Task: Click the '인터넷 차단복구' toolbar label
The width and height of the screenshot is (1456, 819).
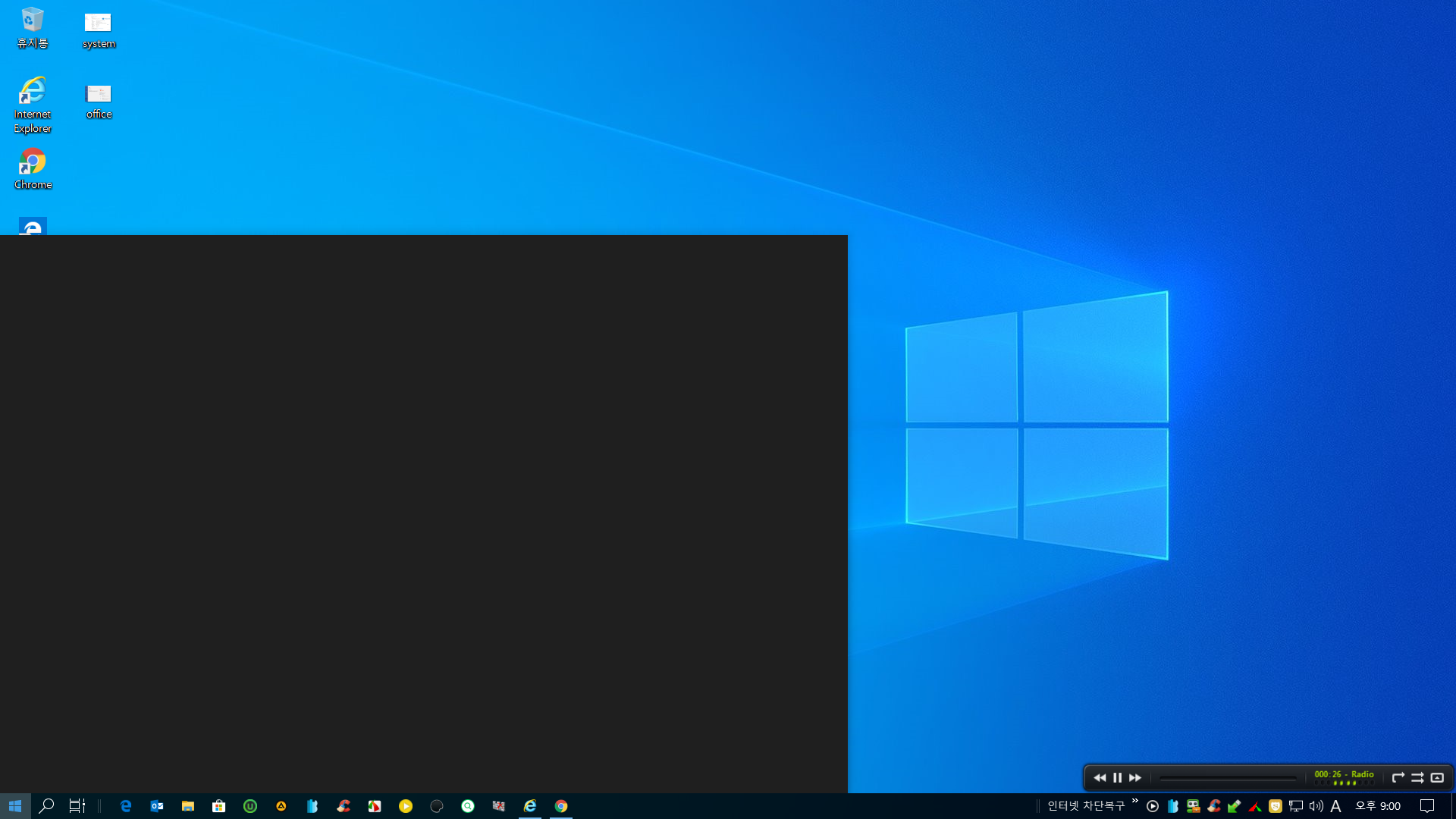Action: [1086, 806]
